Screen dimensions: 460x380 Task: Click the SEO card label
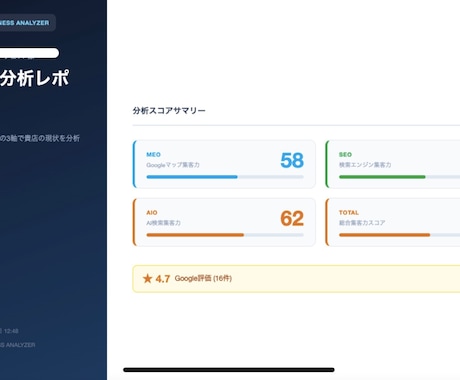[345, 155]
